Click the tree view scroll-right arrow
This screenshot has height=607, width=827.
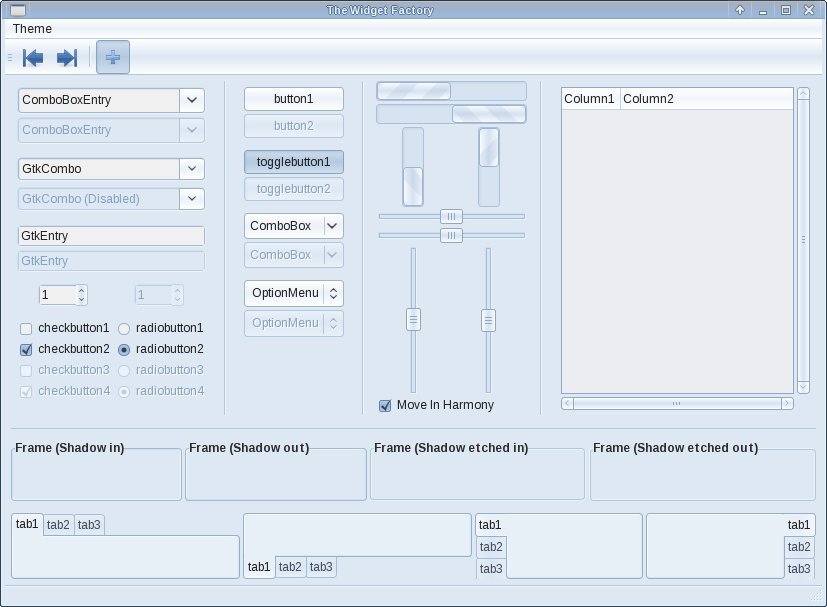[787, 403]
